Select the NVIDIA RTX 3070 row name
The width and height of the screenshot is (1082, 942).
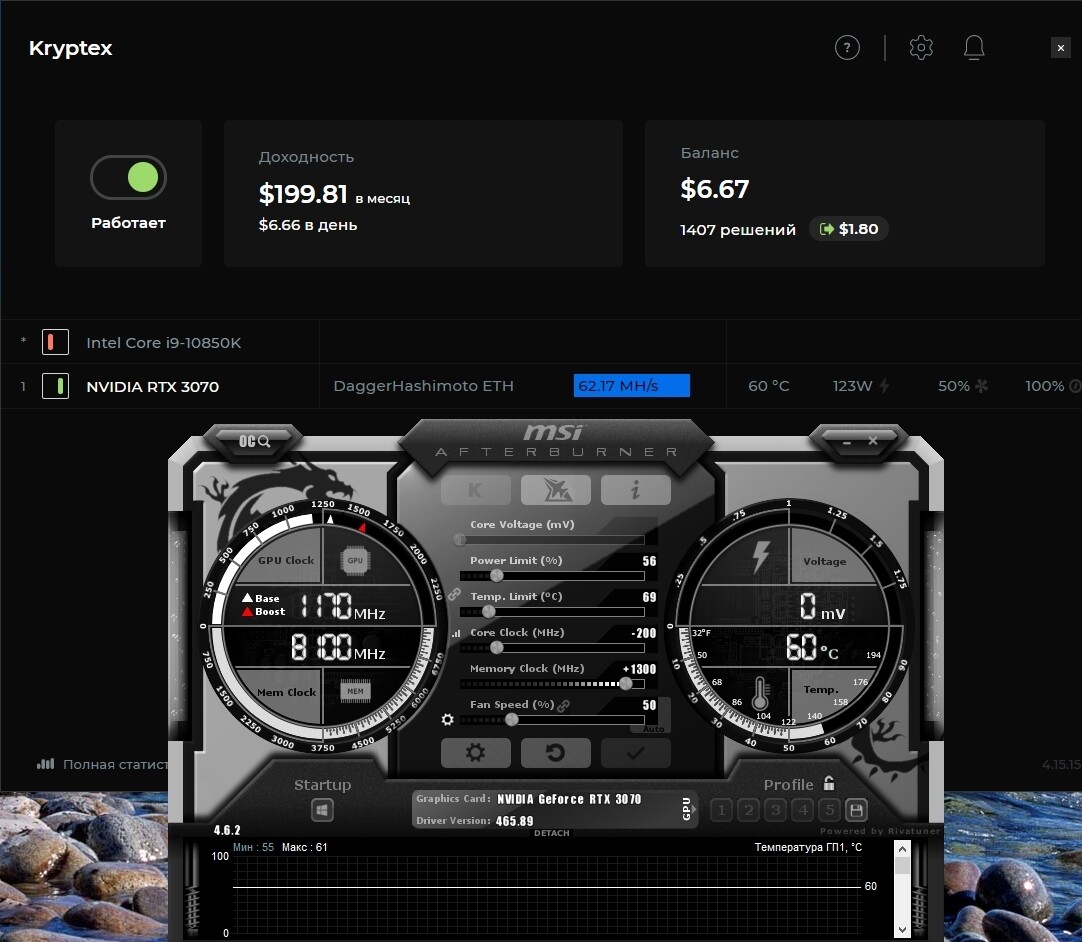point(153,386)
